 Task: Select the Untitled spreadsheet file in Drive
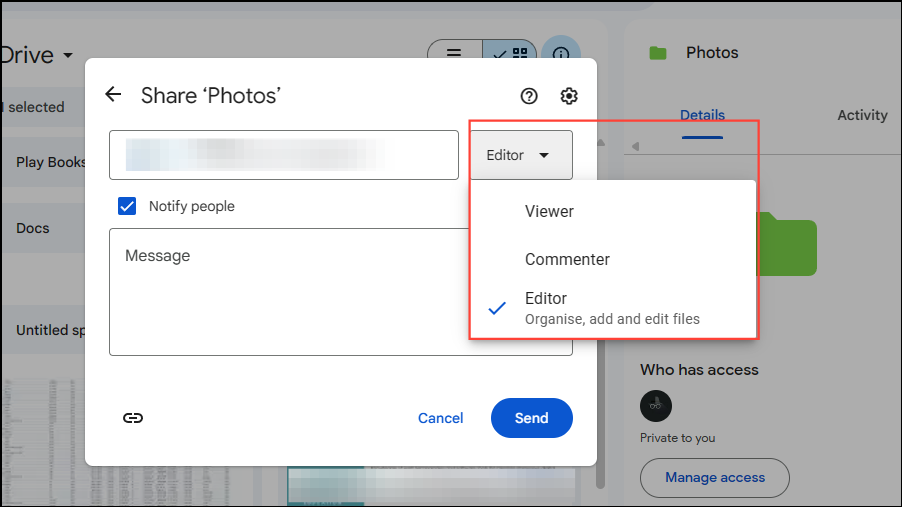pos(44,330)
